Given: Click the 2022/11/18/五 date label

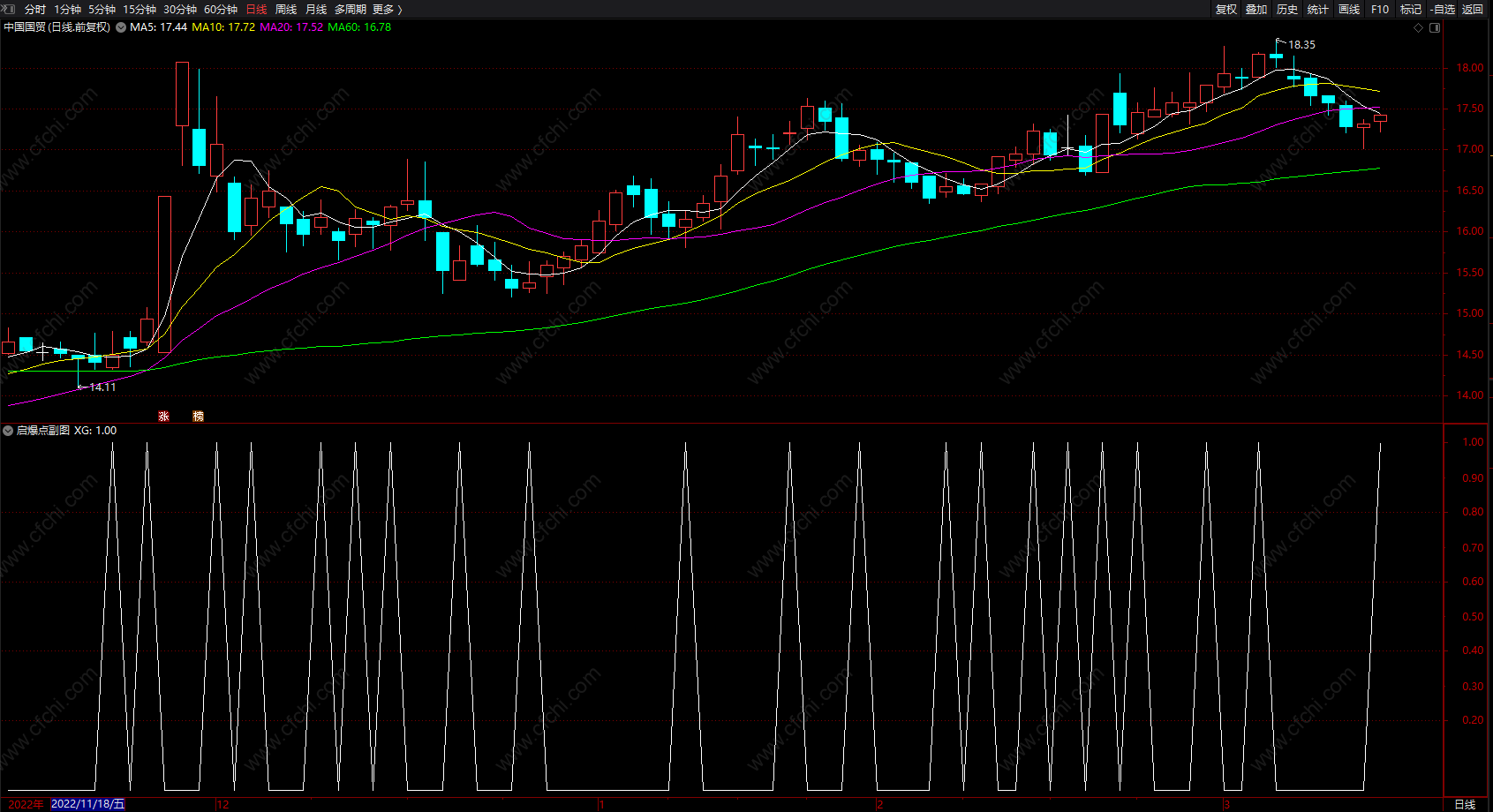Looking at the screenshot, I should 87,804.
